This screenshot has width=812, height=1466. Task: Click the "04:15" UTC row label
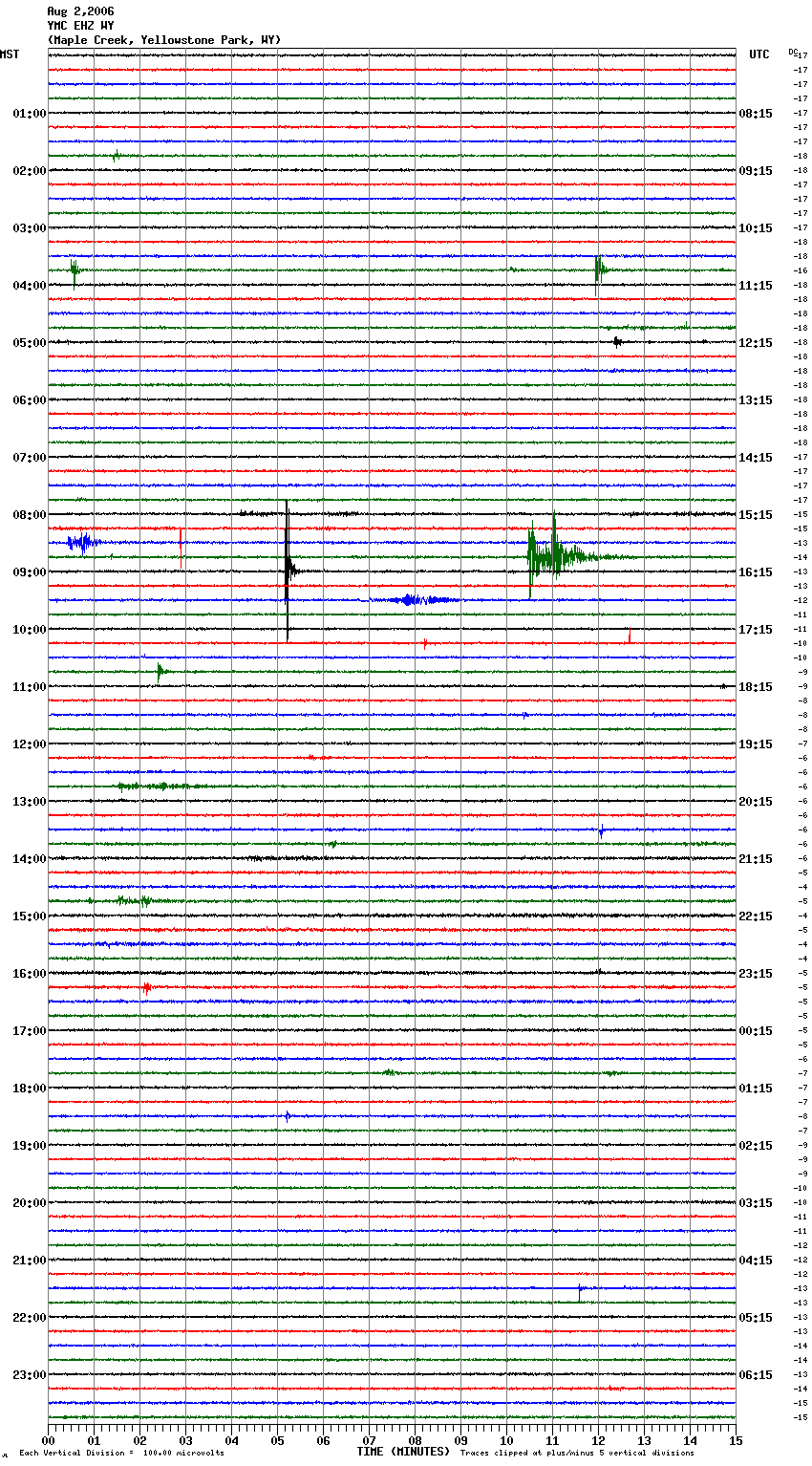coord(756,1261)
